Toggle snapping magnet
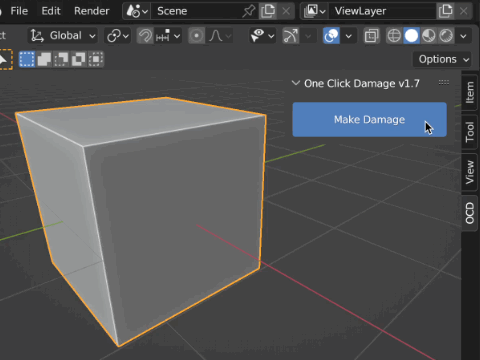 pos(145,36)
